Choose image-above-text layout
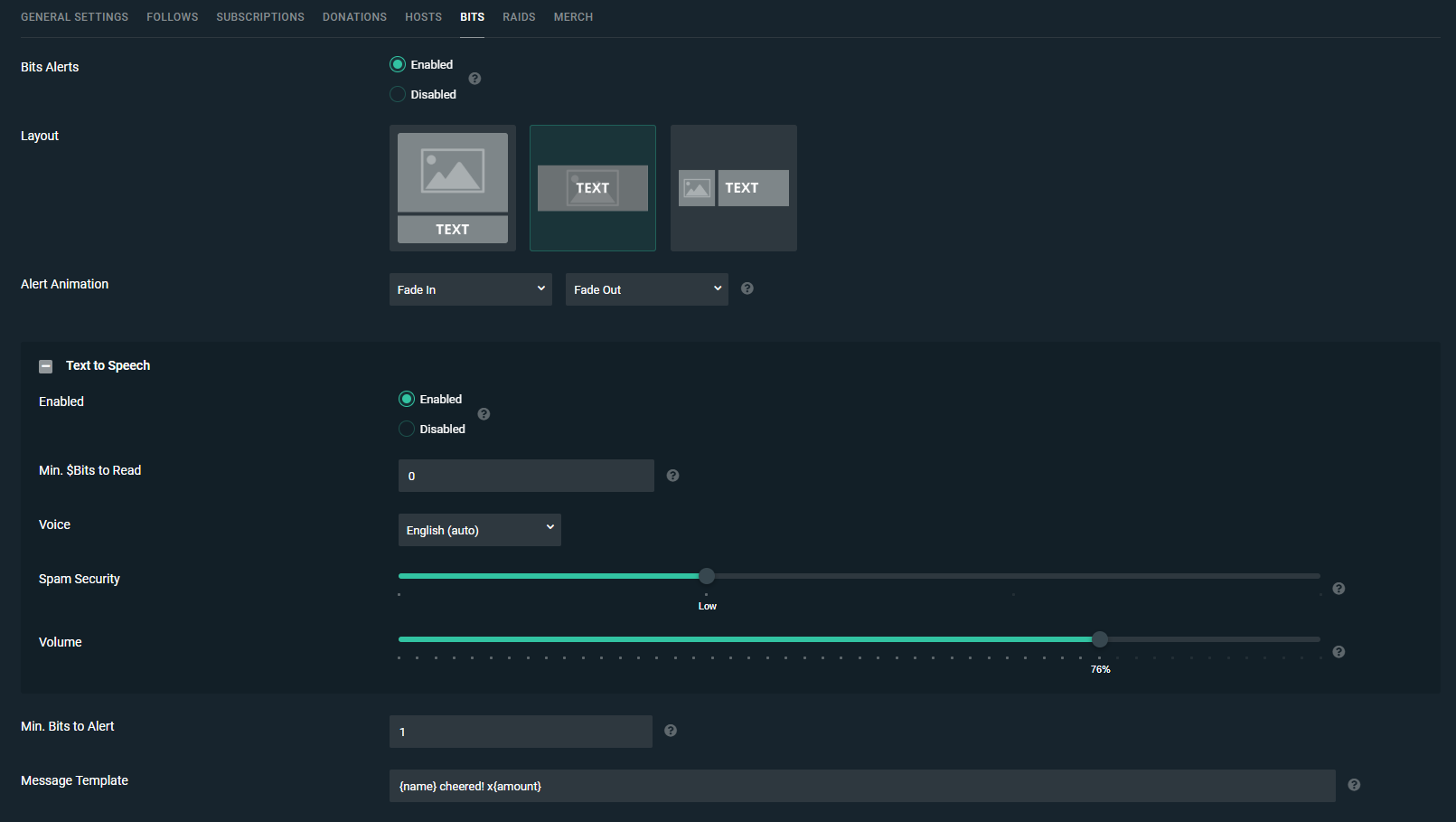This screenshot has width=1456, height=822. [x=453, y=188]
